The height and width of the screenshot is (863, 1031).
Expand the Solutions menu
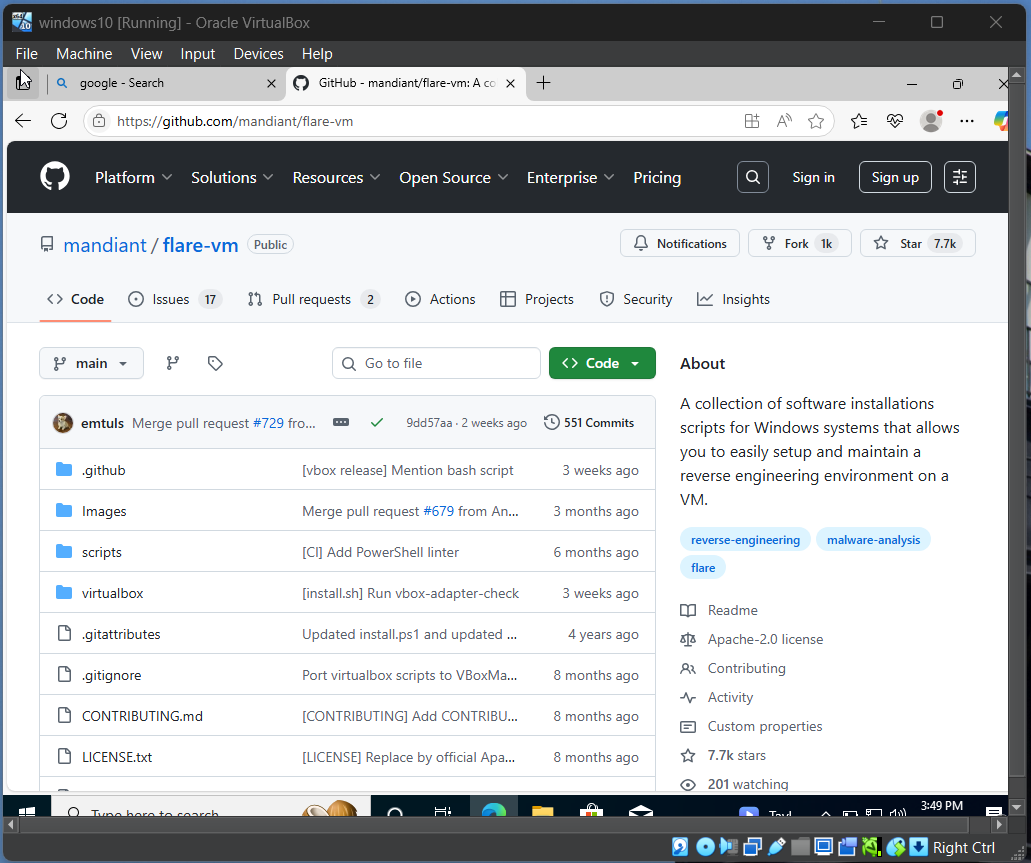[x=232, y=178]
